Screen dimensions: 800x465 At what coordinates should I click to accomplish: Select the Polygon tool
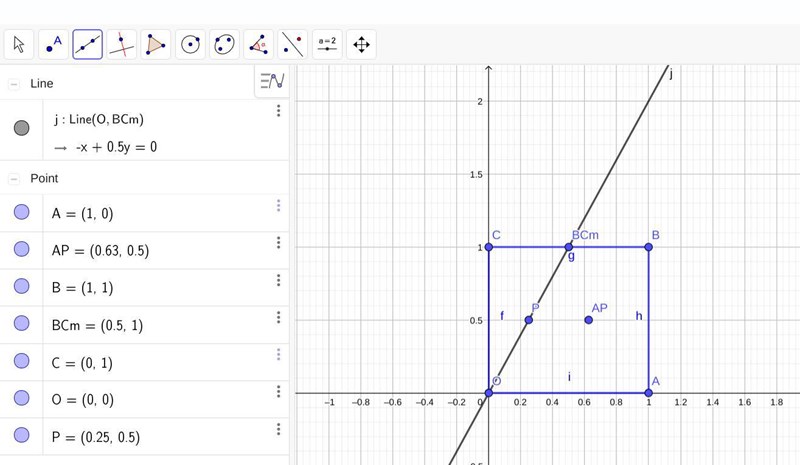tap(156, 44)
